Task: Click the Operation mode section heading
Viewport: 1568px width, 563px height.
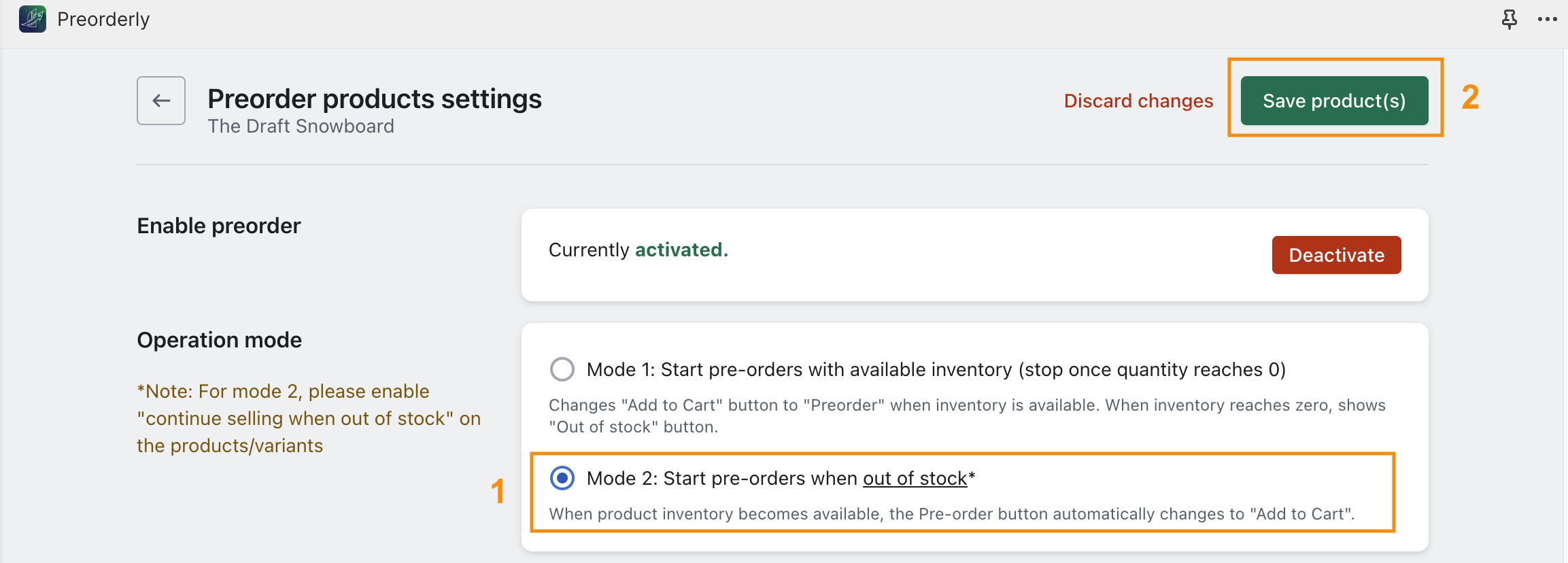Action: (219, 340)
